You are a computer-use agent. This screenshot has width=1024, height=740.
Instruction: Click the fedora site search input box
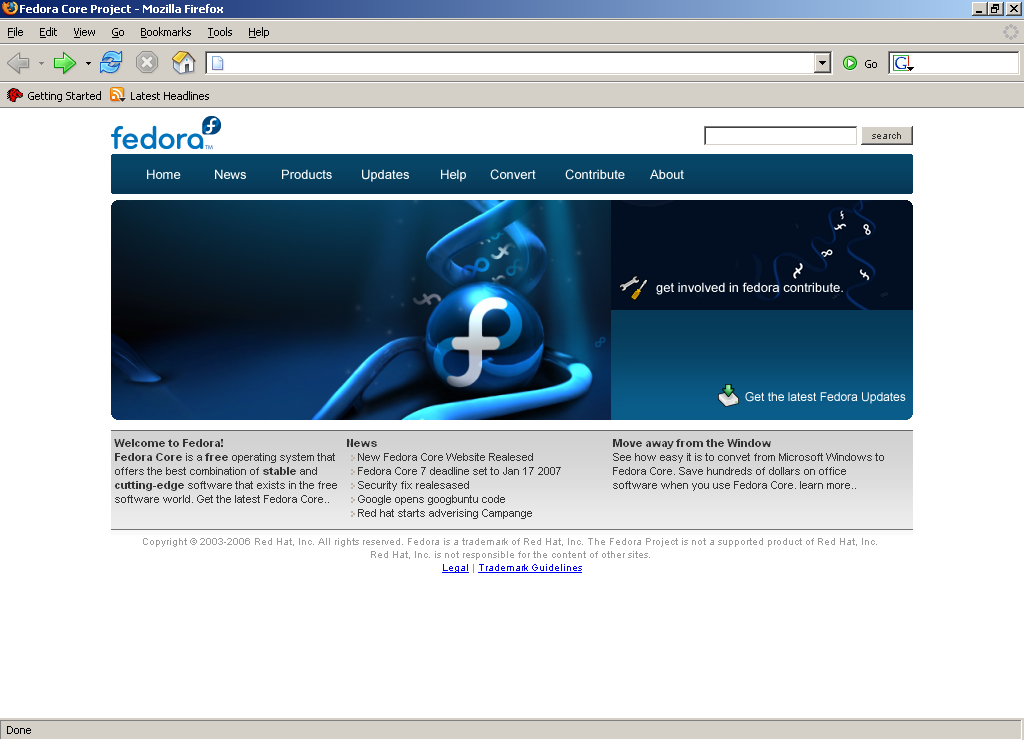pos(780,135)
